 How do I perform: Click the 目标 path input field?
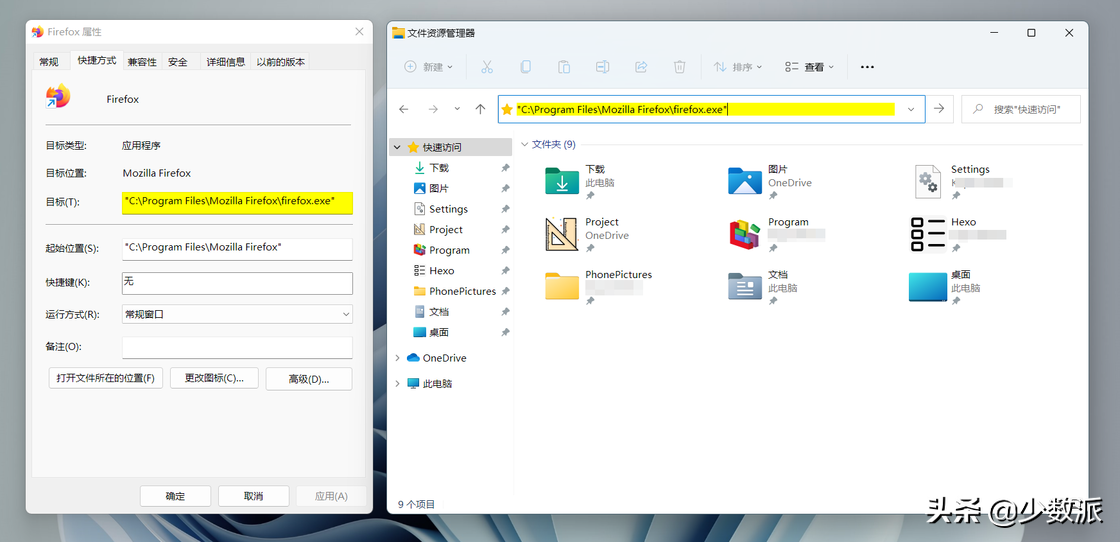[237, 202]
